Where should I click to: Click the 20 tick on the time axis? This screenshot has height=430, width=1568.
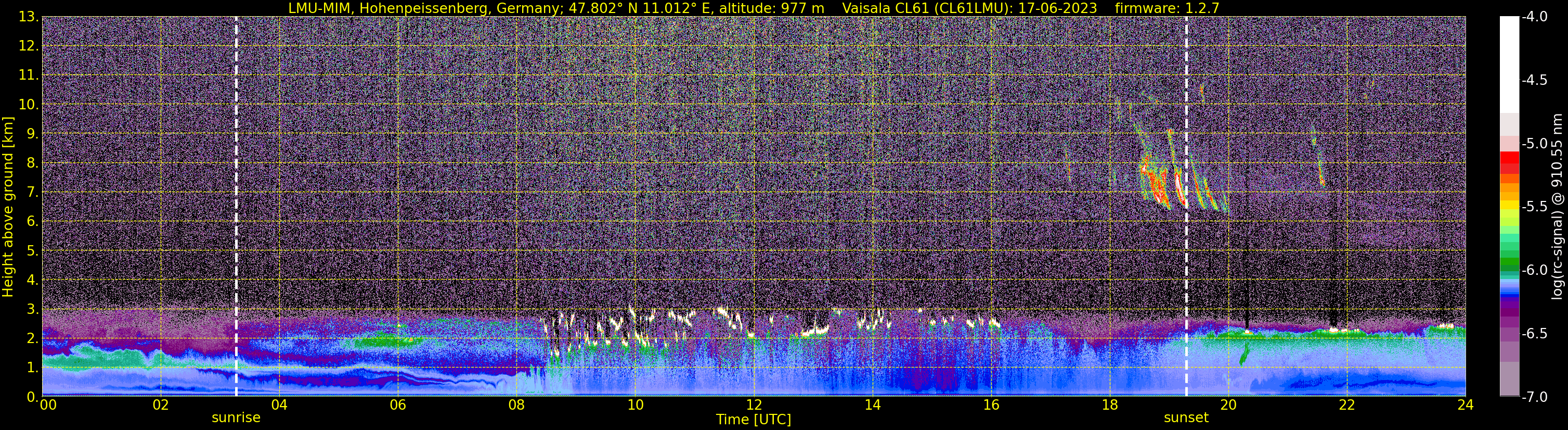[1228, 405]
